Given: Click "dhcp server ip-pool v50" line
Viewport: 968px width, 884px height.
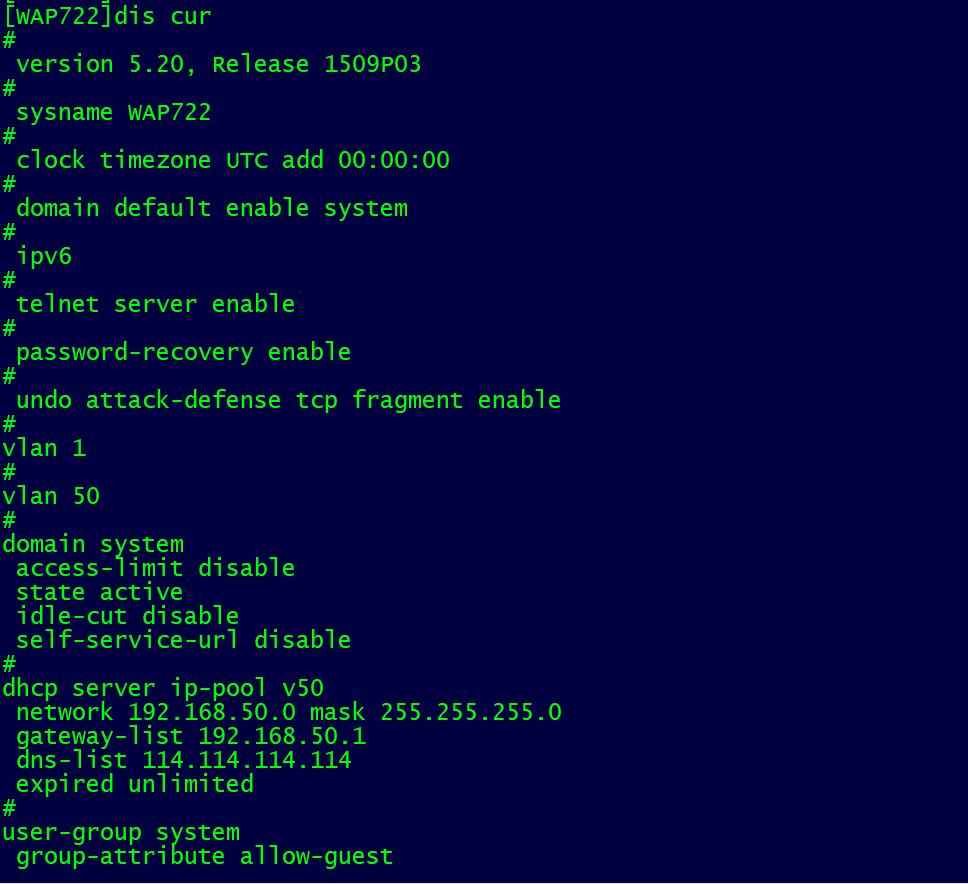Looking at the screenshot, I should [163, 688].
